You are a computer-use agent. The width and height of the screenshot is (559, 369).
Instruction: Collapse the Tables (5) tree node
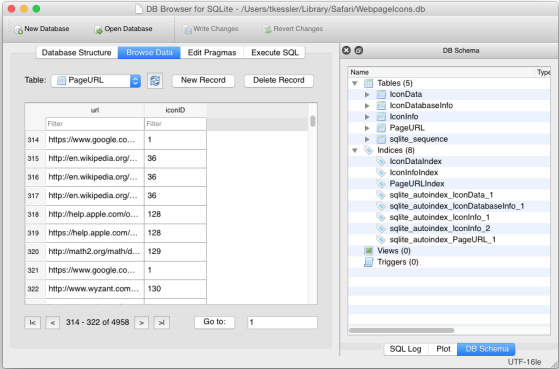355,83
